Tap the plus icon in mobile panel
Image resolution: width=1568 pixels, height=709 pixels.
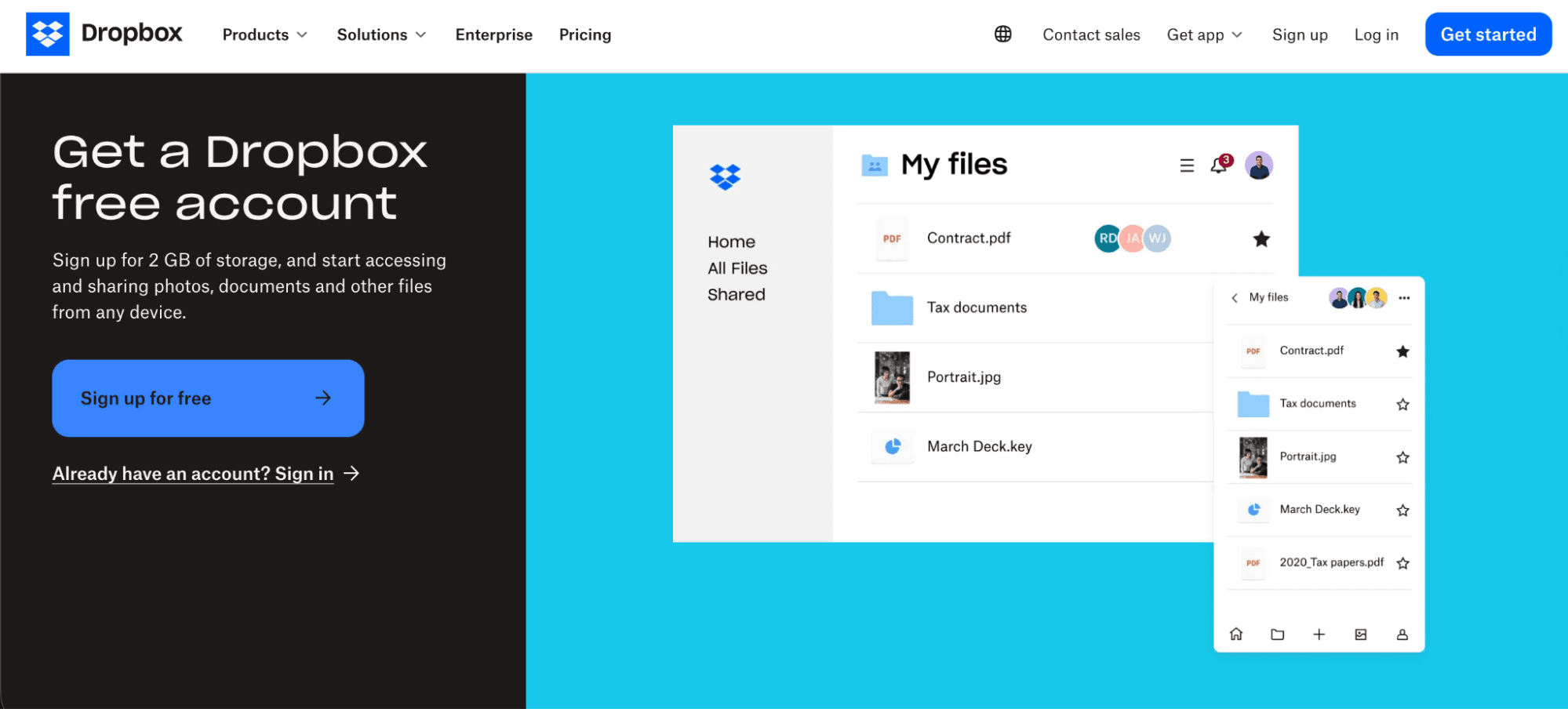[1319, 634]
